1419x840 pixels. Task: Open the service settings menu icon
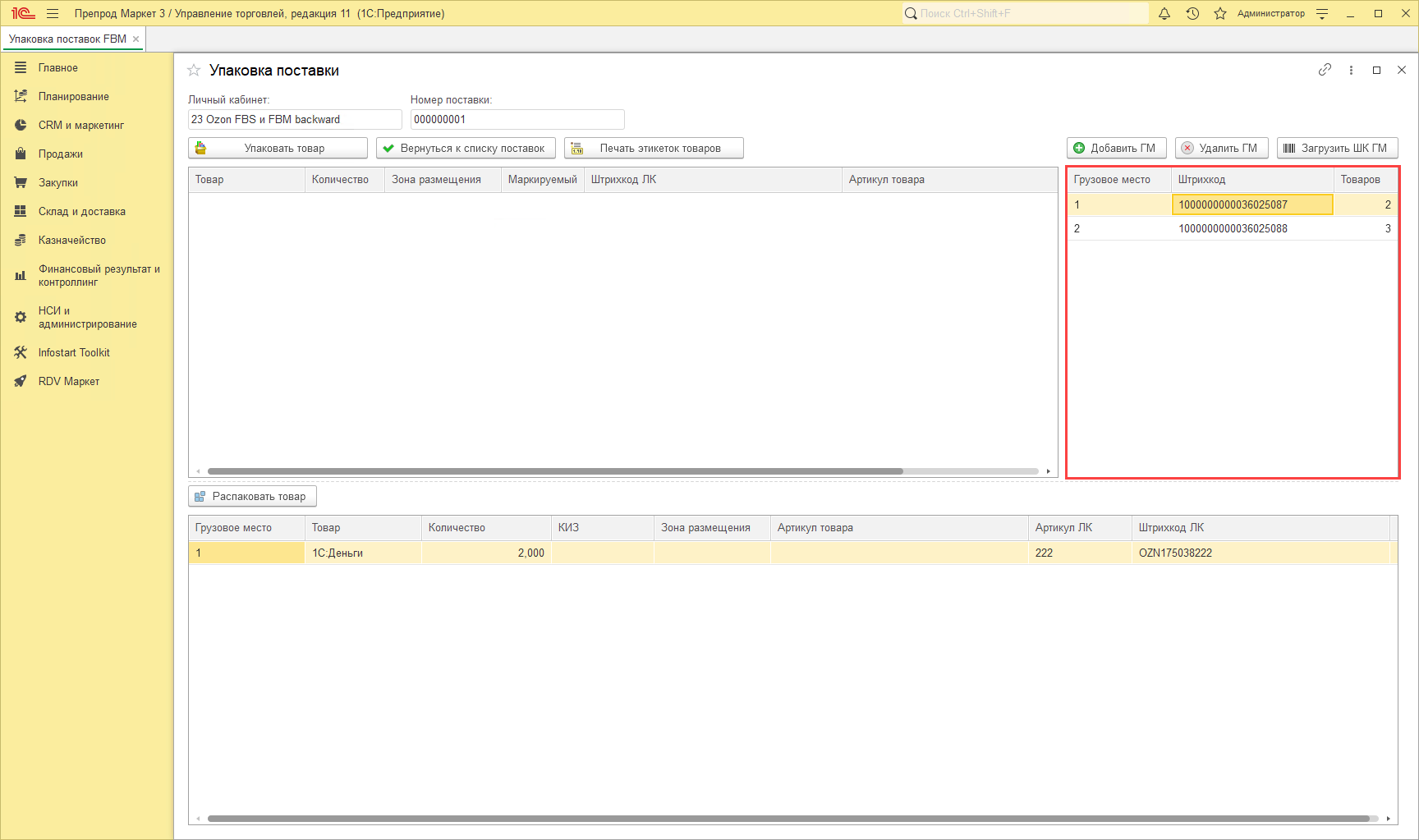(1322, 13)
